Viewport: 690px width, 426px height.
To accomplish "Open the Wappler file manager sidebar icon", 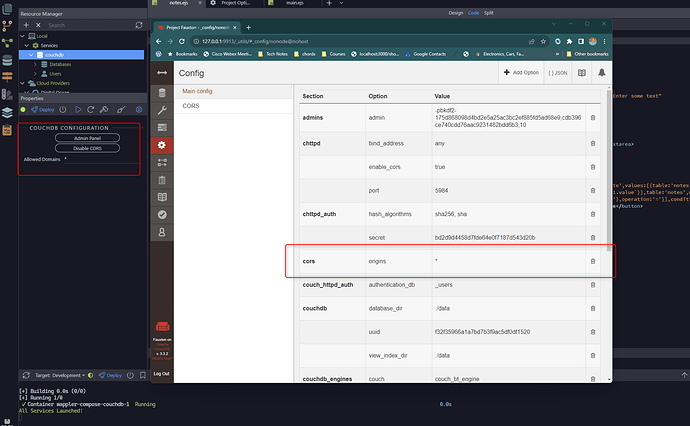I will coord(7,9).
